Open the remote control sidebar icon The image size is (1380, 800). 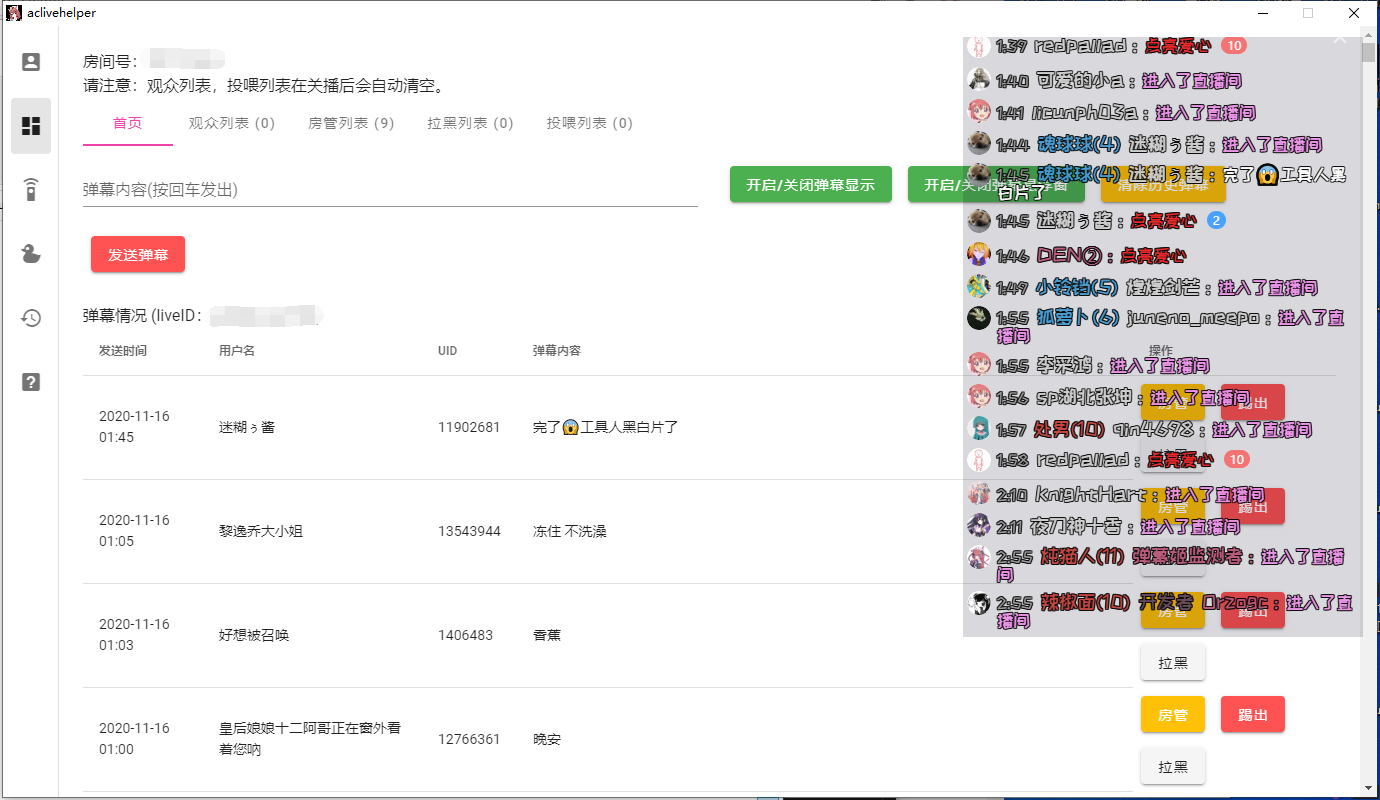[x=31, y=190]
